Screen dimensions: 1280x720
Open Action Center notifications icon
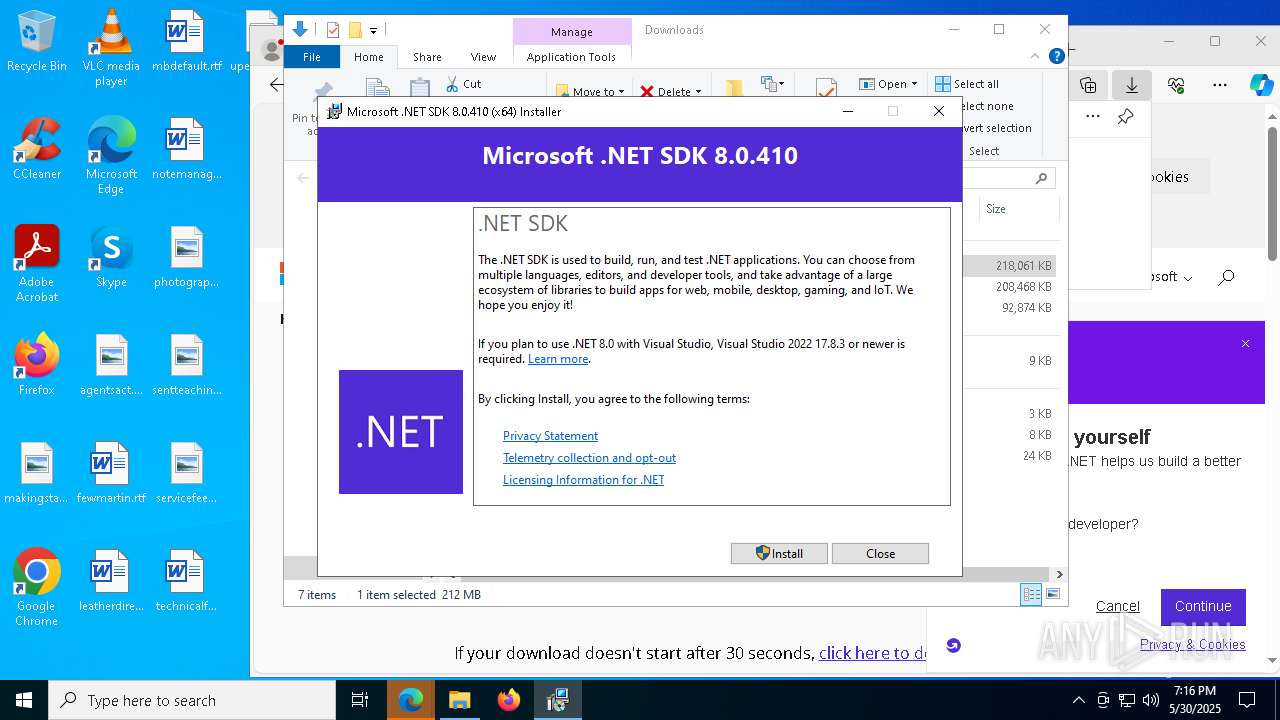point(1247,700)
